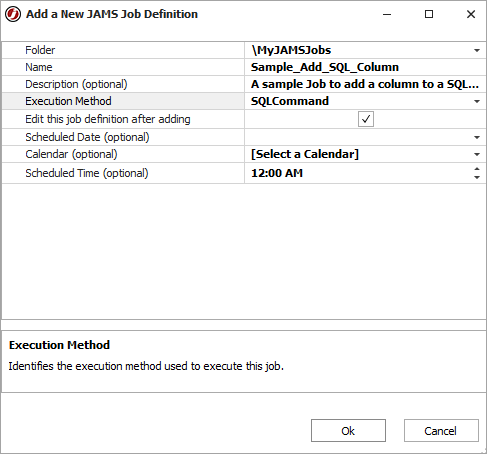Open the Scheduled Date dropdown arrow
The image size is (487, 454).
477,137
